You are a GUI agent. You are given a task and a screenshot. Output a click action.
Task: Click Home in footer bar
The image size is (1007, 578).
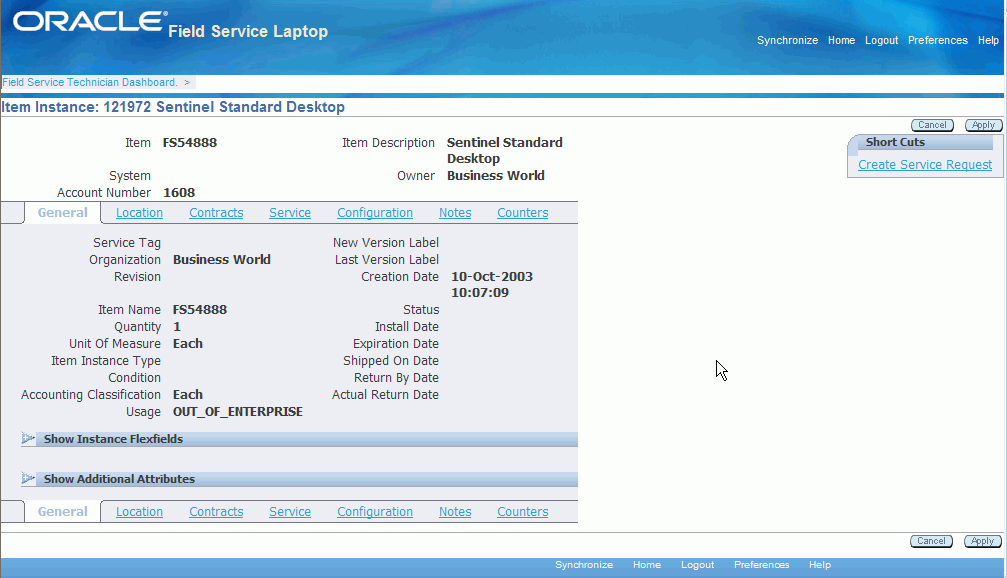click(x=647, y=565)
